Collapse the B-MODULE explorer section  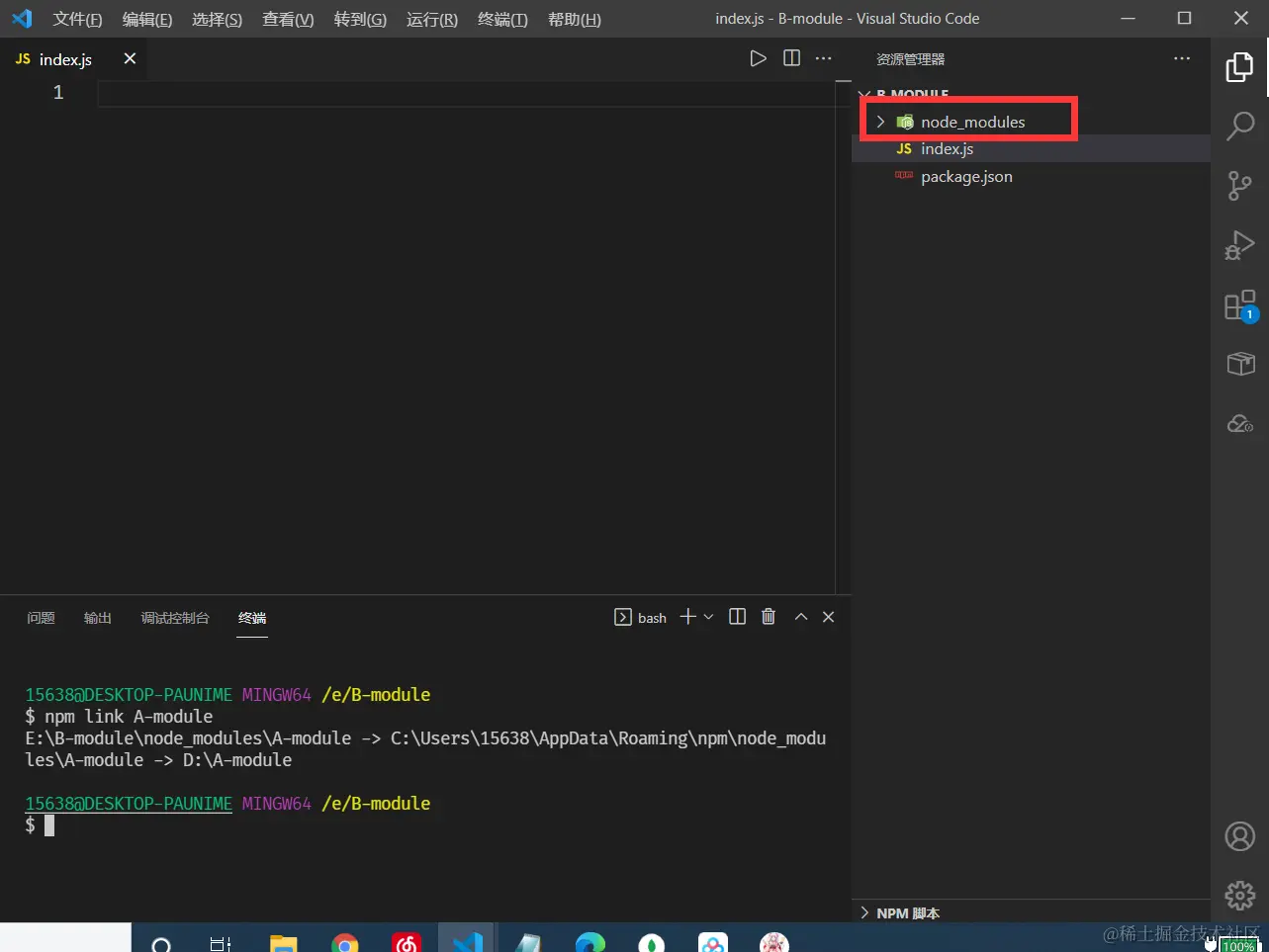(x=1031, y=94)
